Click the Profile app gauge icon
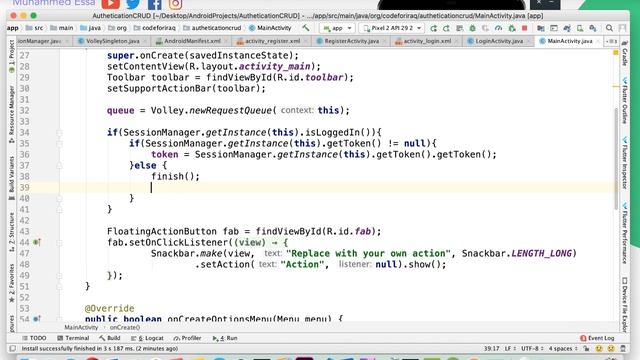 pos(498,28)
